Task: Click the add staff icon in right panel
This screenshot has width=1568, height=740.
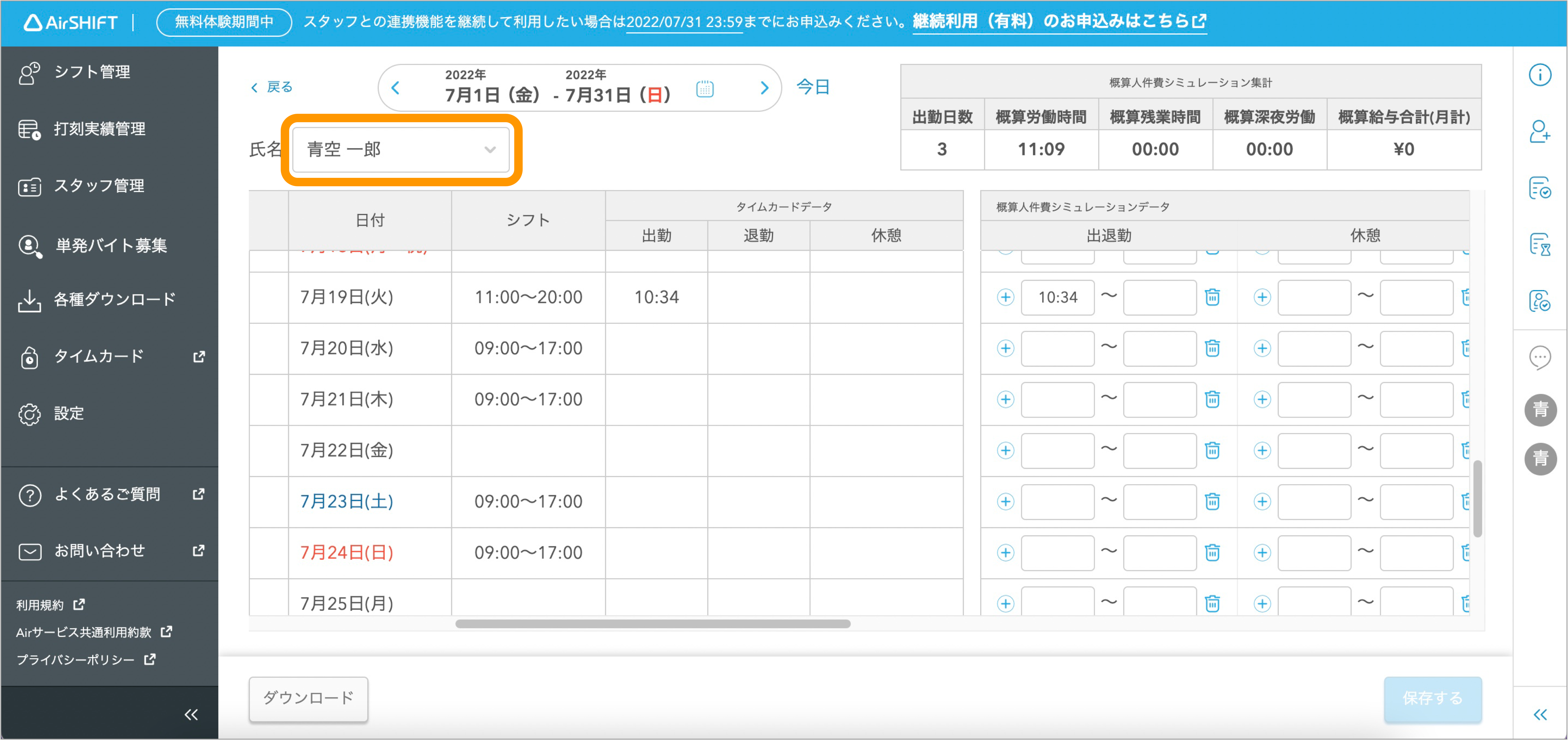Action: pos(1540,131)
